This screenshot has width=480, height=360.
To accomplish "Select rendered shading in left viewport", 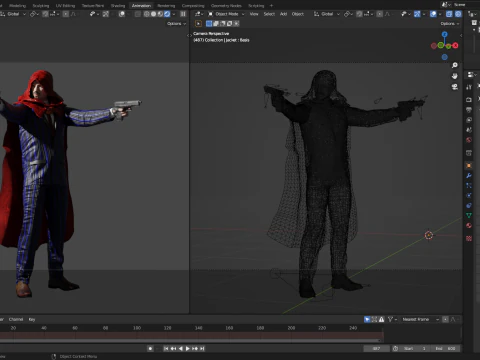I will (x=167, y=14).
